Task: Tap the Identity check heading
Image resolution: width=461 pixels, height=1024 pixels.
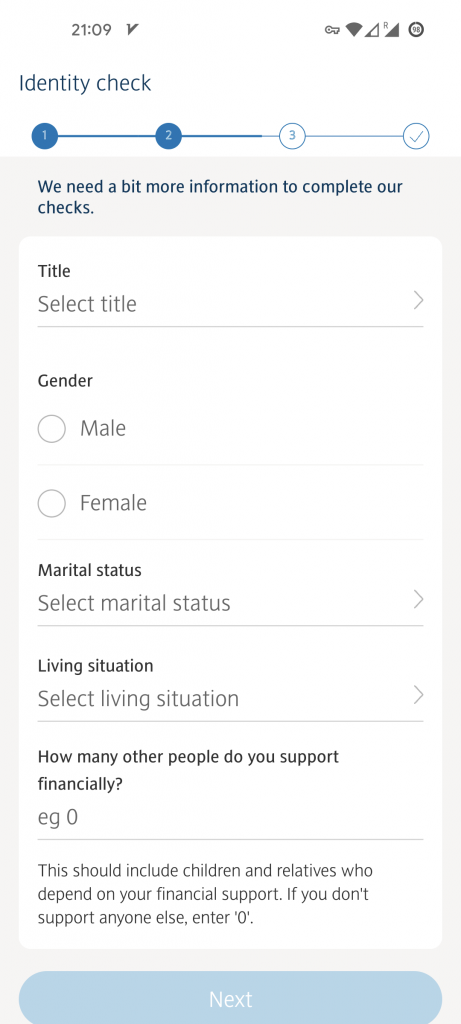Action: click(85, 83)
